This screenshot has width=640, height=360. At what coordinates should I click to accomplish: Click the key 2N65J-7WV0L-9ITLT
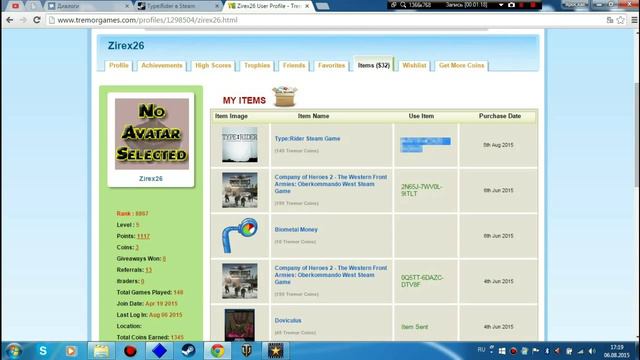(x=421, y=190)
